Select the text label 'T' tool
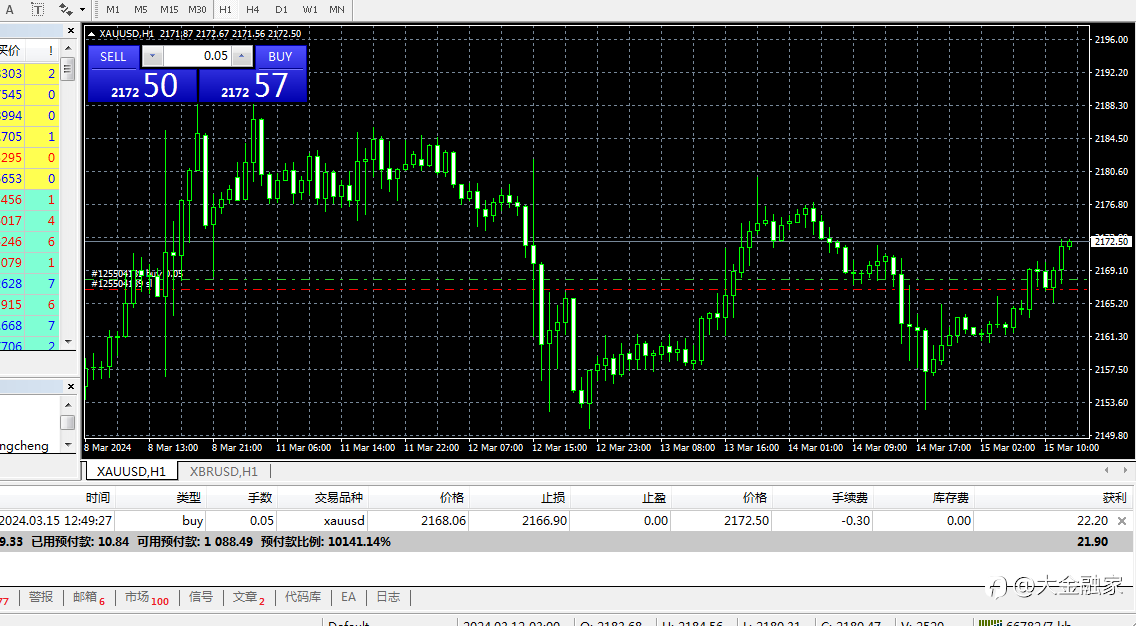This screenshot has width=1136, height=626. pyautogui.click(x=37, y=9)
